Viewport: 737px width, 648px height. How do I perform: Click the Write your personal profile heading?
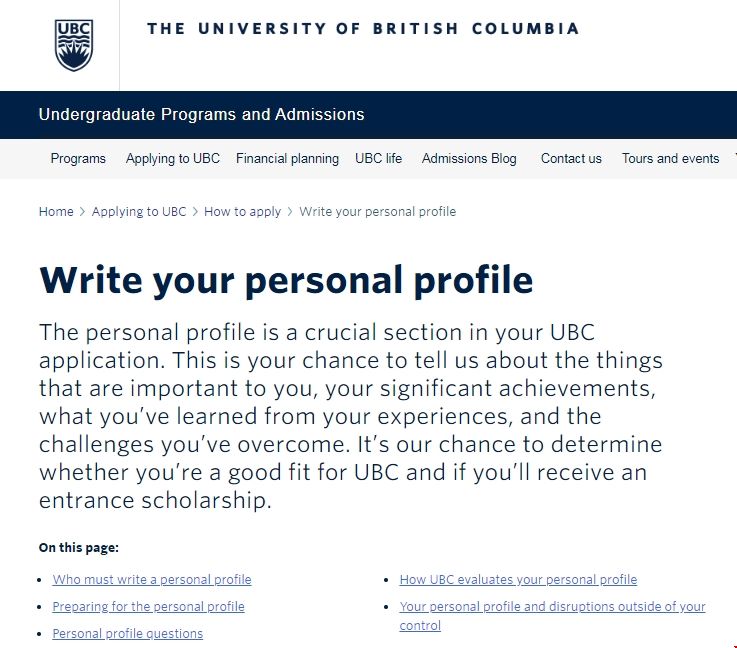(x=286, y=281)
